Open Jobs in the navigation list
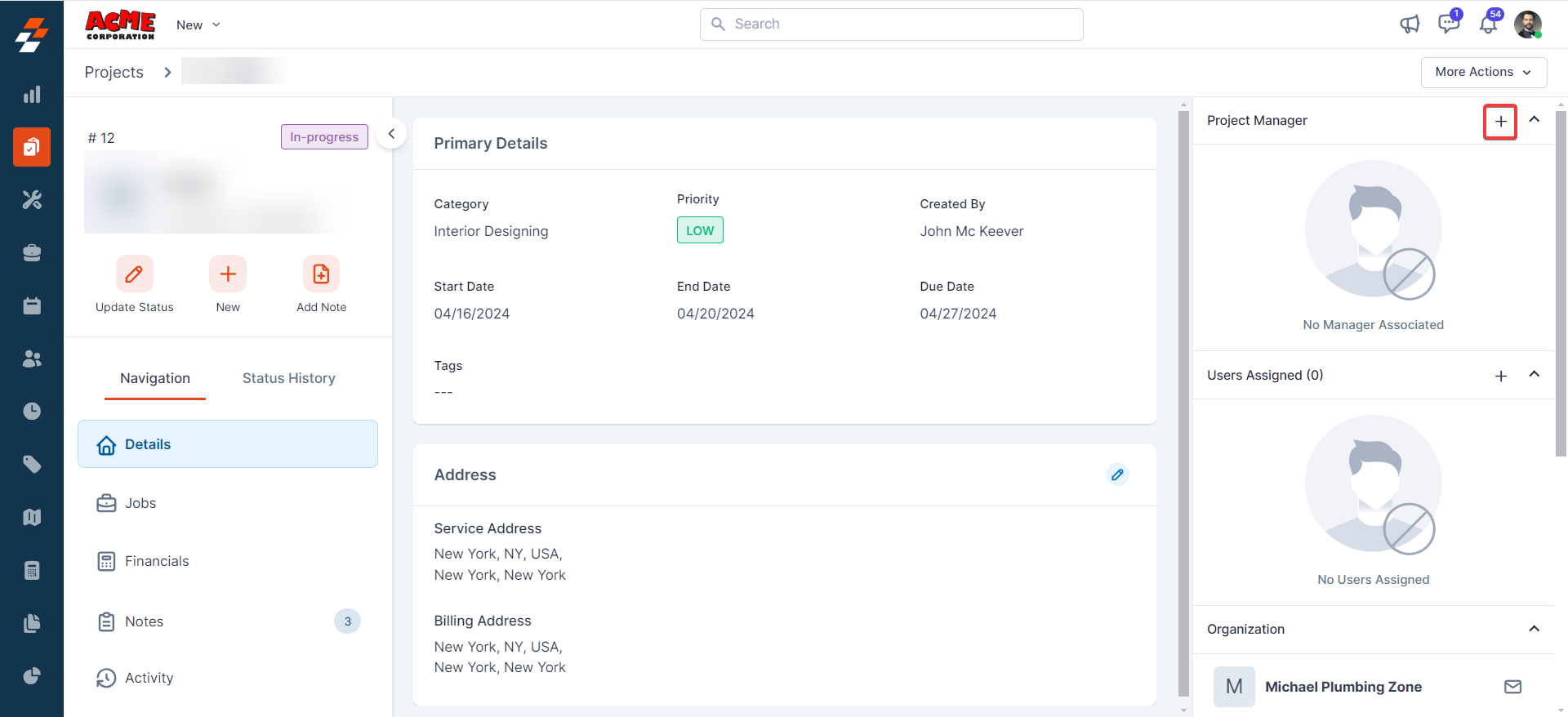Viewport: 1568px width, 717px height. pos(140,503)
